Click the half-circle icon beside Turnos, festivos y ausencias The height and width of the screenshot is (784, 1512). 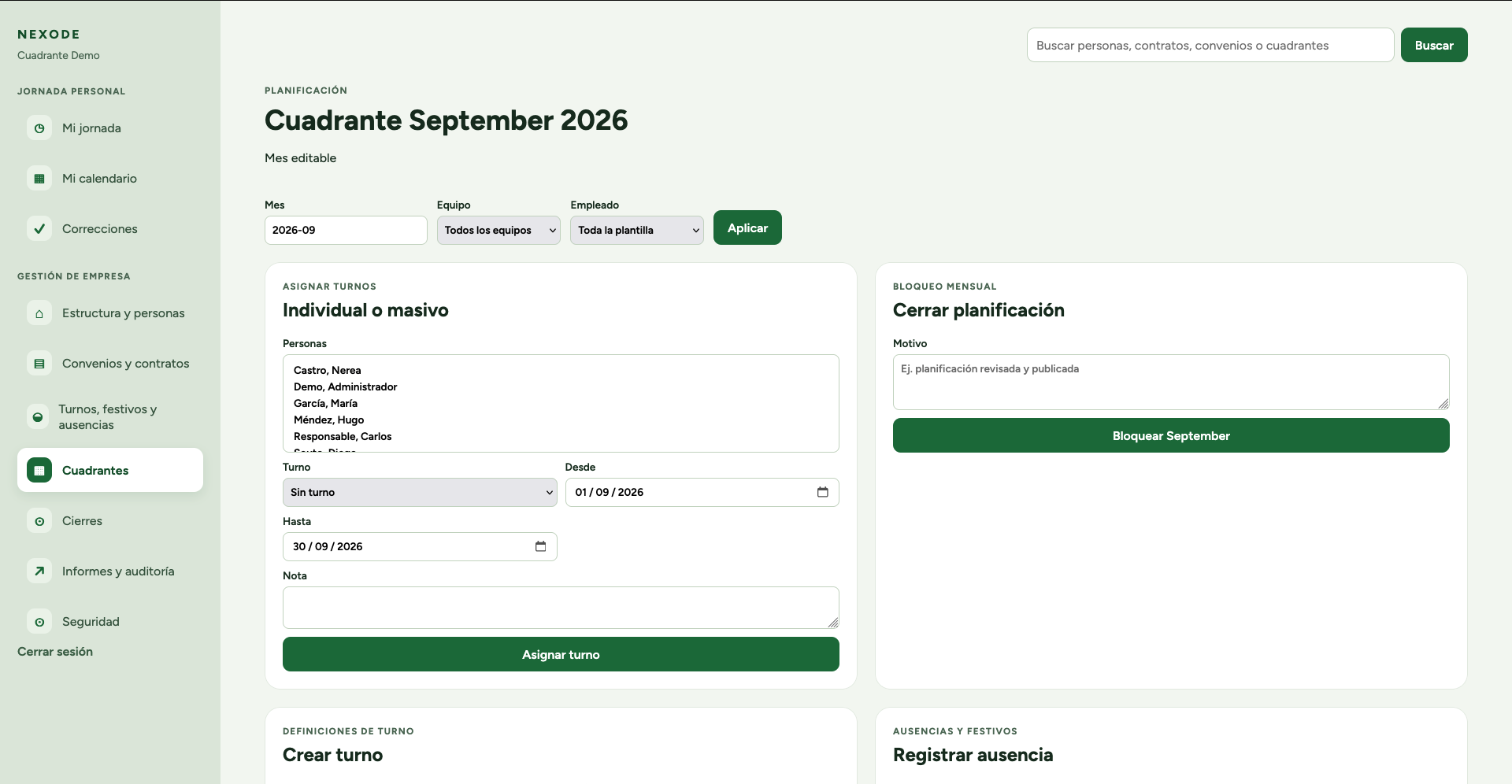point(38,417)
